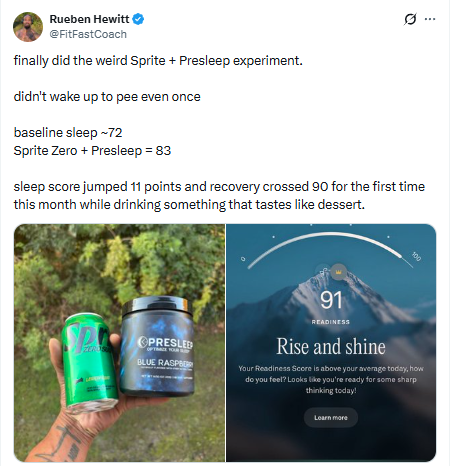Open the Grok explain-post icon
454x466 pixels.
(410, 19)
